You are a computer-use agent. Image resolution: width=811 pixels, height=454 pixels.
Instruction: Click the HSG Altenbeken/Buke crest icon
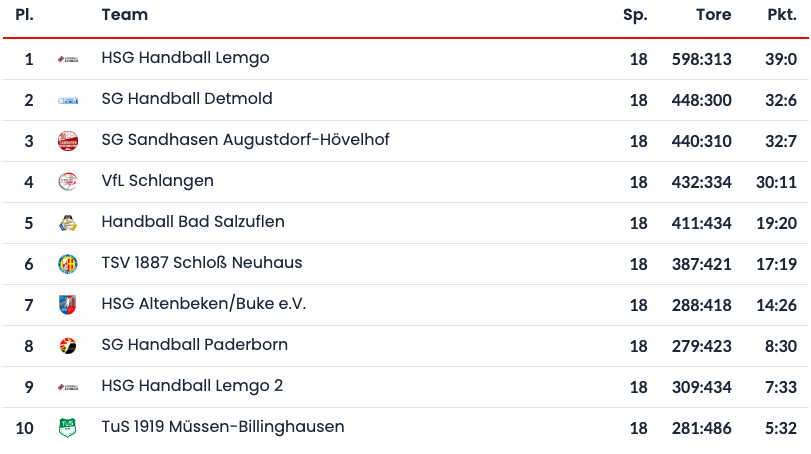point(68,305)
